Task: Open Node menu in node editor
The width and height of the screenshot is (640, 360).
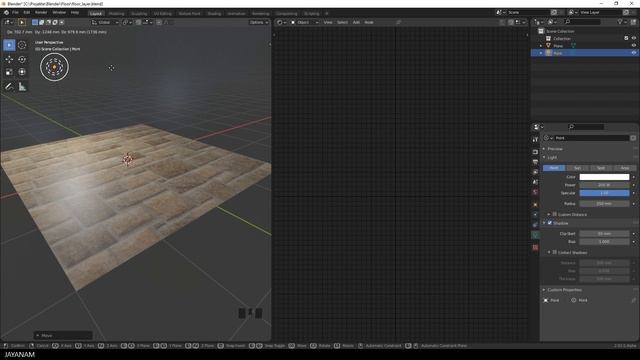Action: [x=369, y=22]
